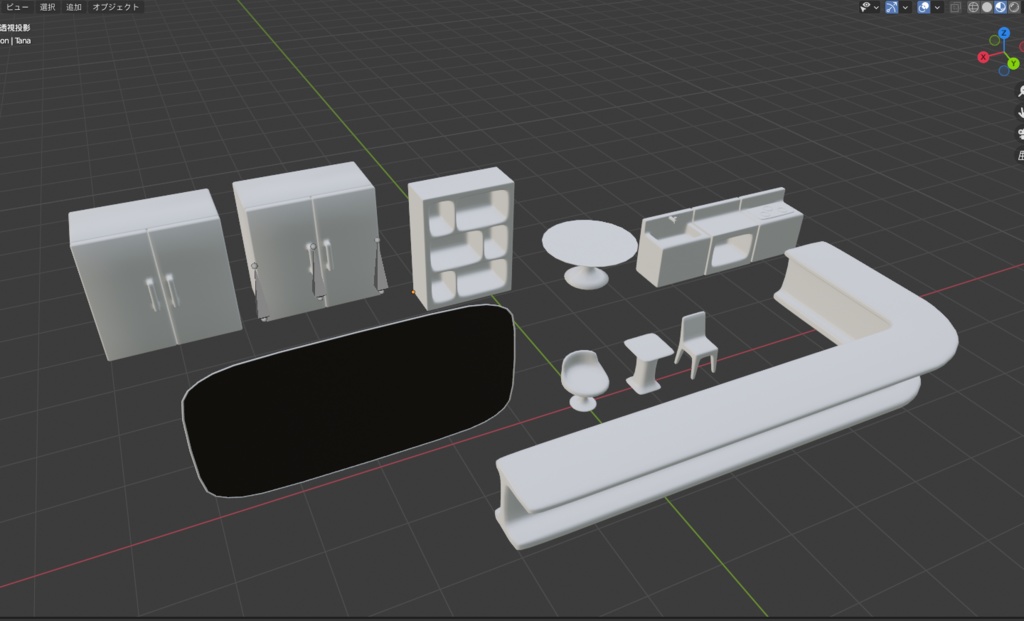Expand the gizmo options dropdown arrow
The image size is (1024, 621).
(x=905, y=7)
